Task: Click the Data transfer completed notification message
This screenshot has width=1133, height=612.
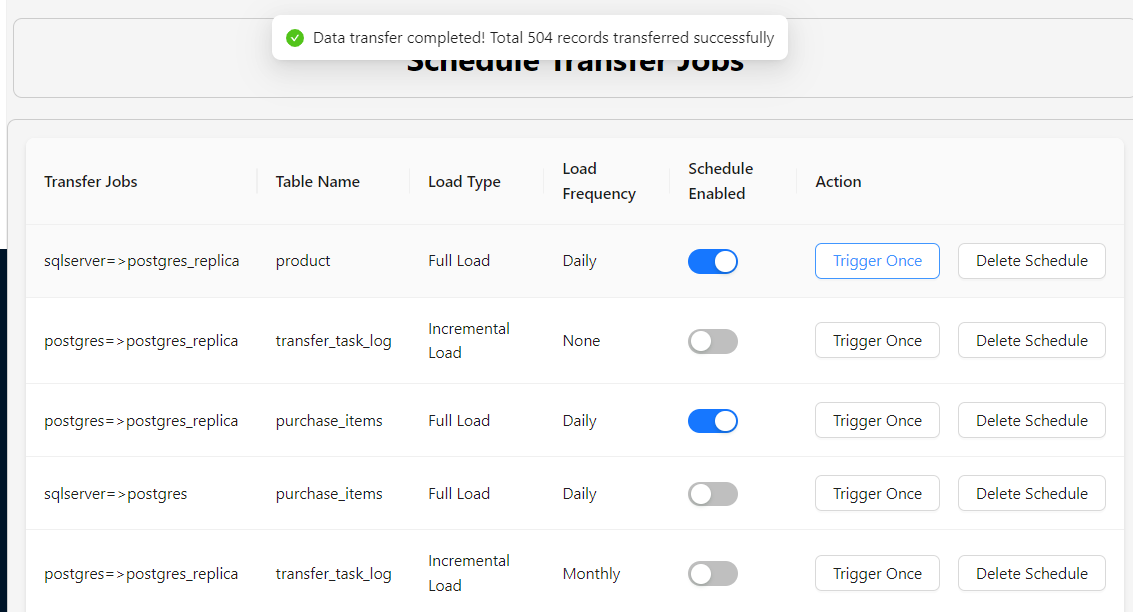Action: (543, 38)
